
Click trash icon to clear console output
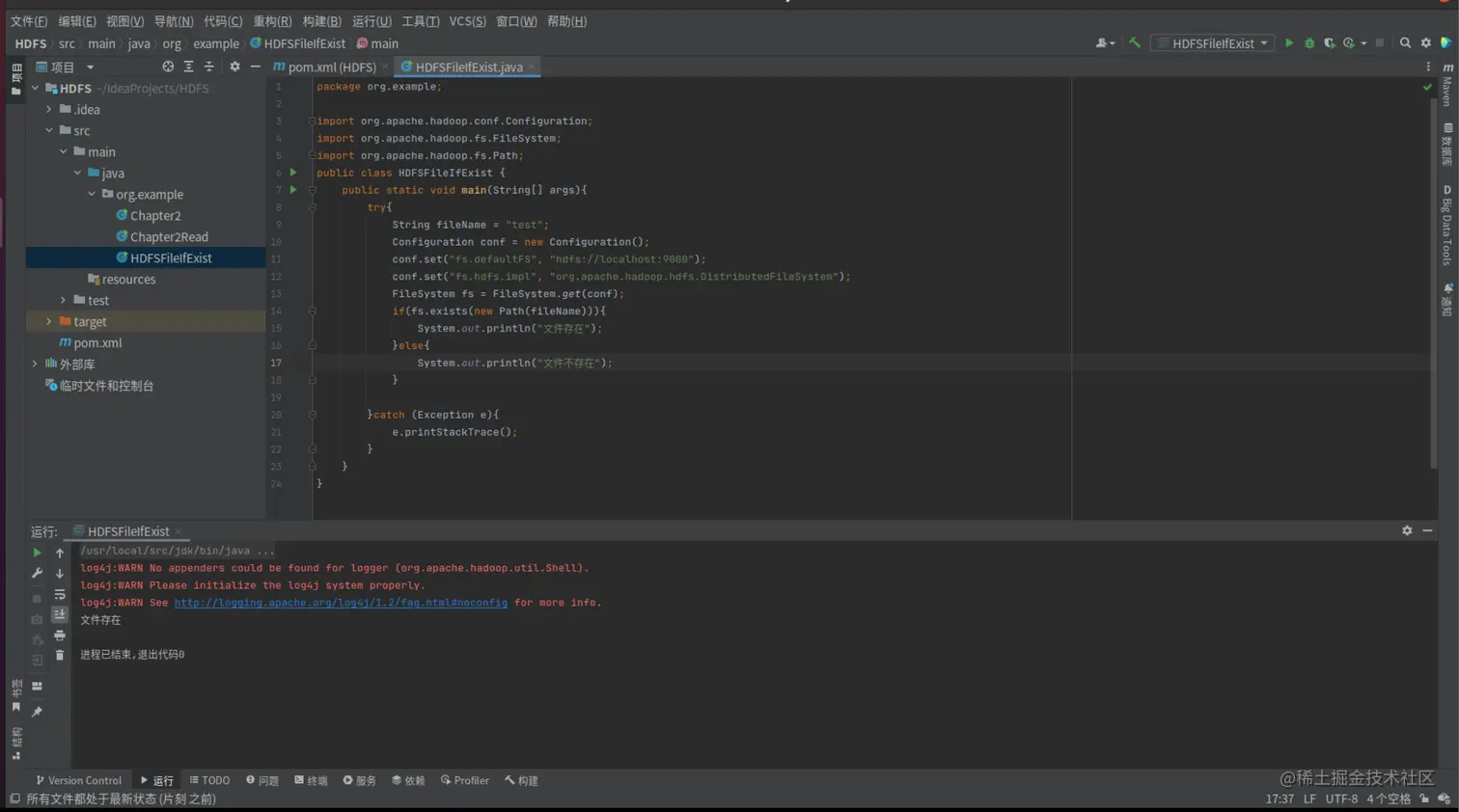[60, 656]
